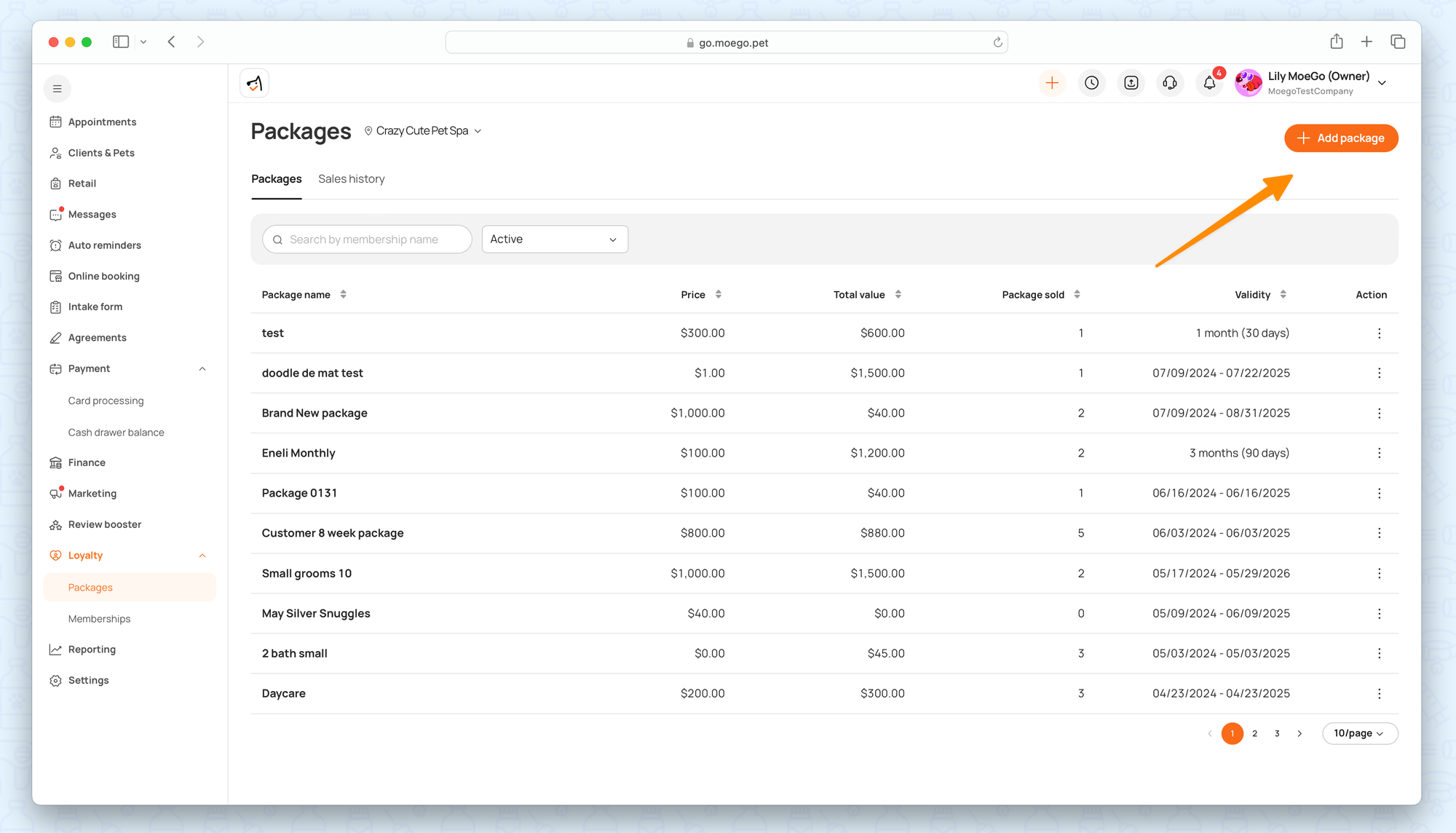Click the clock-in timer icon

tap(1091, 83)
